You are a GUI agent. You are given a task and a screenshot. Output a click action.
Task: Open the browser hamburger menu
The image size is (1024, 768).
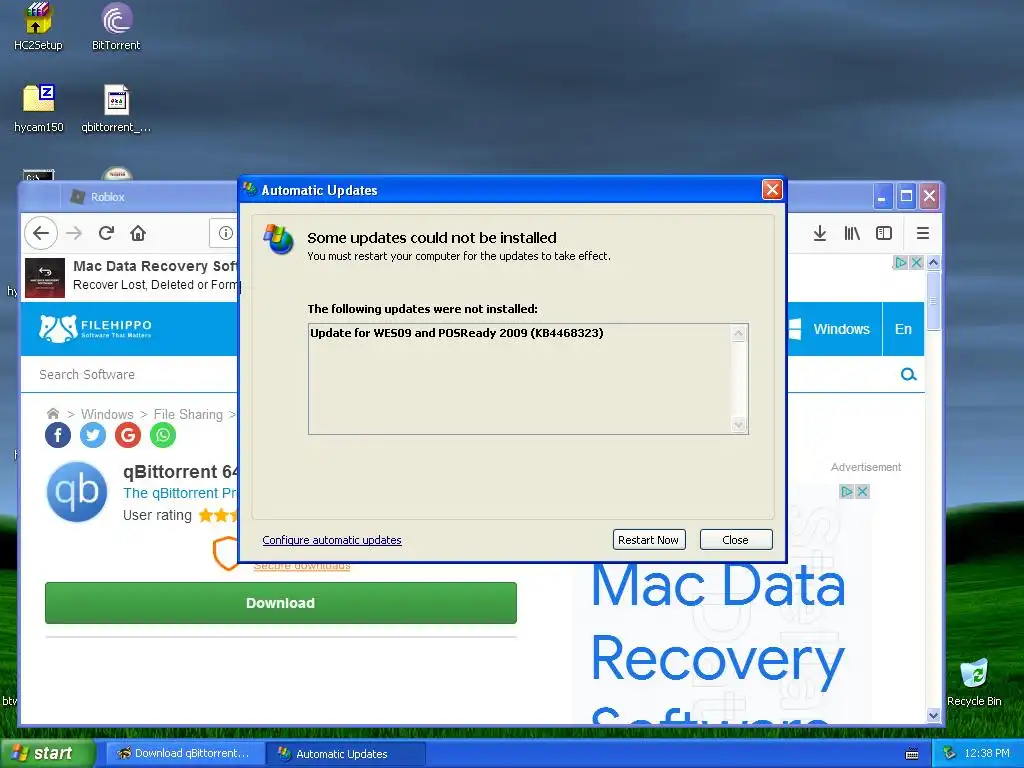point(923,233)
